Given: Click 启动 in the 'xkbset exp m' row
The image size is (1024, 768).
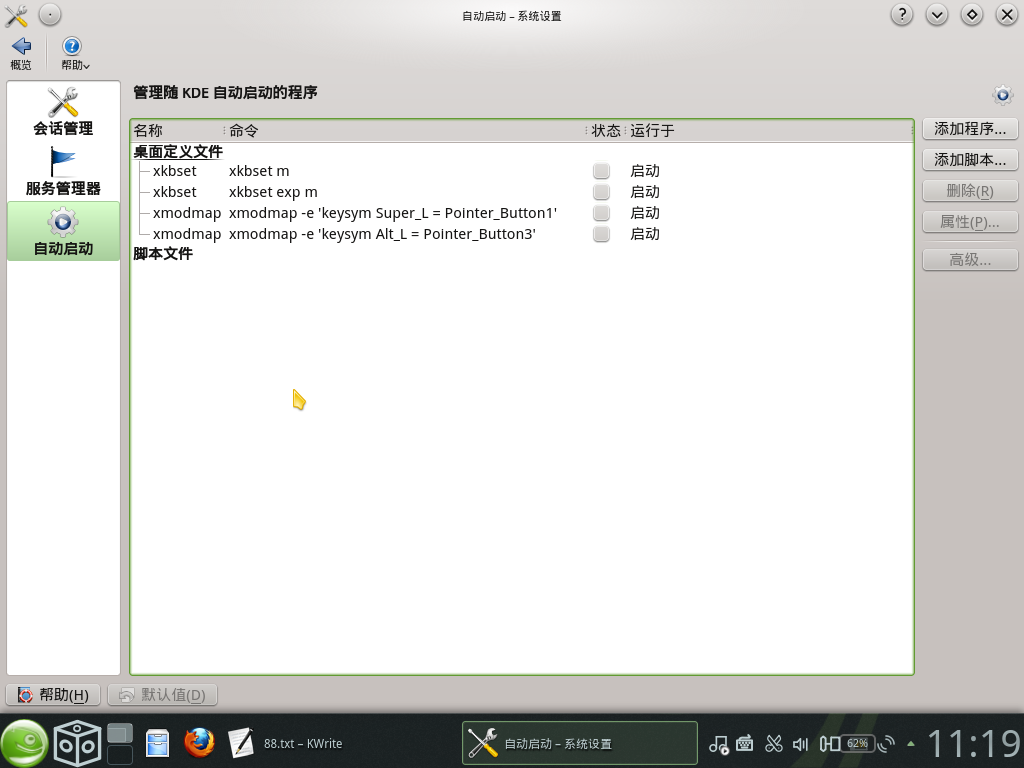Looking at the screenshot, I should (x=645, y=192).
